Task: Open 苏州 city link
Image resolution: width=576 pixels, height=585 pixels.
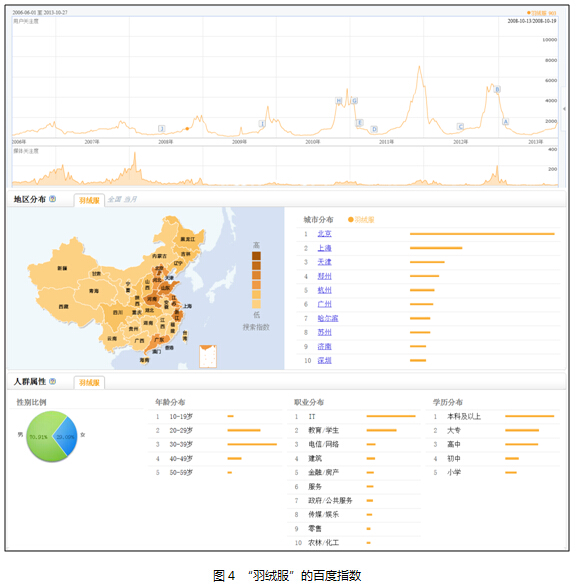Action: (325, 332)
